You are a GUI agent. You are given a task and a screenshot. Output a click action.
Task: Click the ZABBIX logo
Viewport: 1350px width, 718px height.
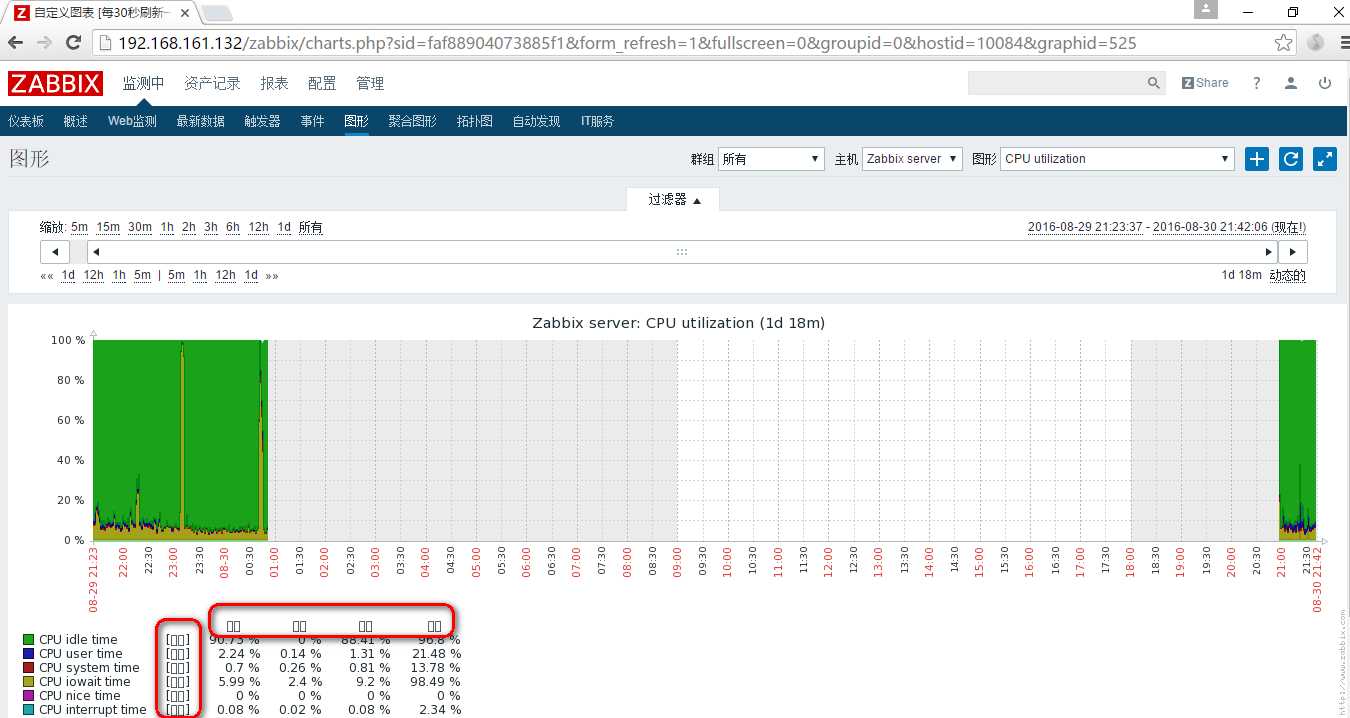(x=55, y=83)
